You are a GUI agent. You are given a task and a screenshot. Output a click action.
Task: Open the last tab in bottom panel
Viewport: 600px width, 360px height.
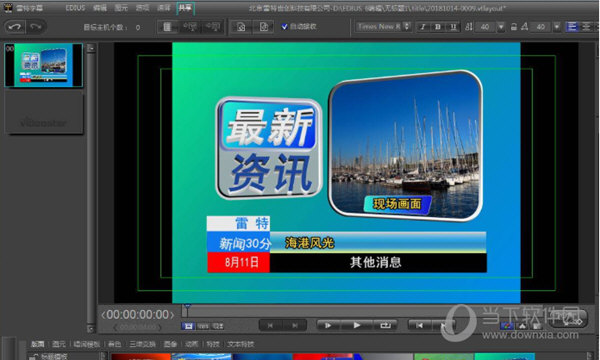tap(240, 344)
